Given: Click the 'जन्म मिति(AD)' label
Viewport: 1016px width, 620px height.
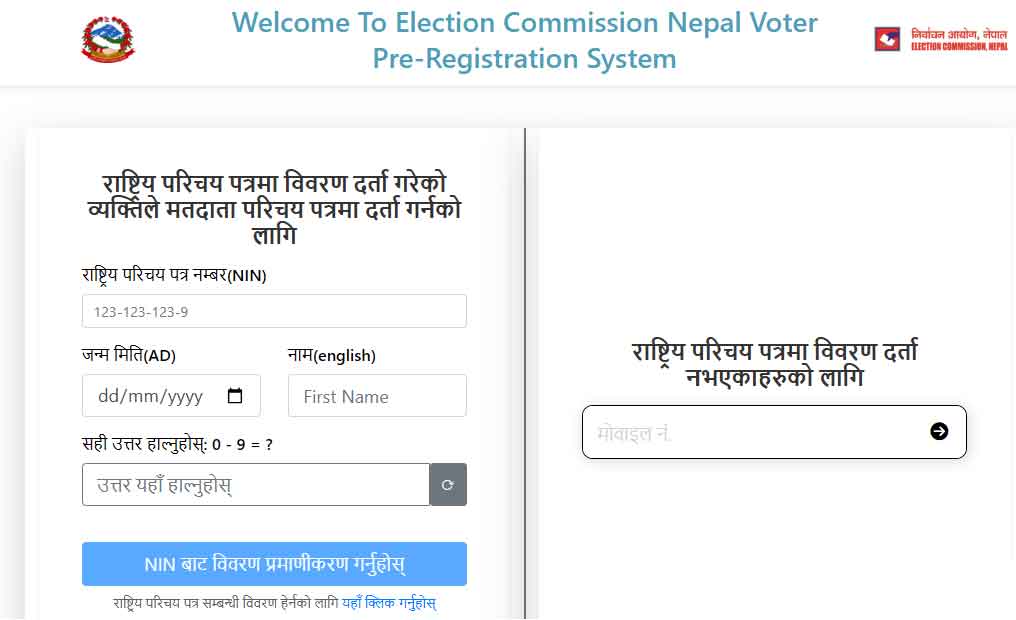Looking at the screenshot, I should [x=129, y=355].
